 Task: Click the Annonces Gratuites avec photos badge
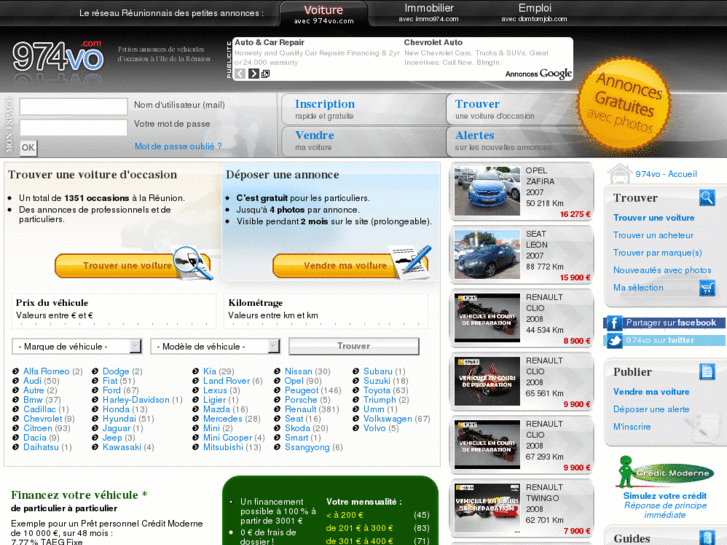(624, 103)
